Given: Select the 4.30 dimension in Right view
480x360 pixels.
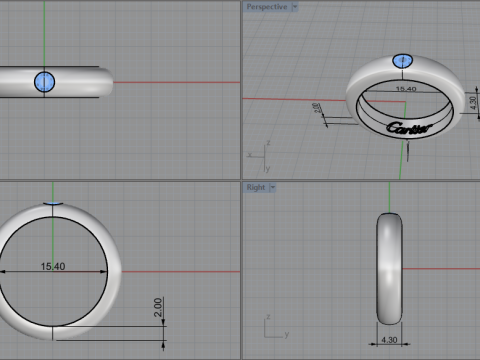Looking at the screenshot, I should [x=389, y=340].
